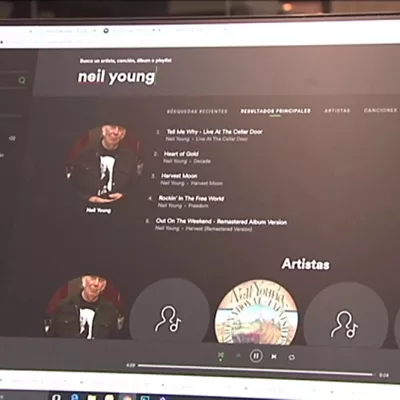Go to previous track in player

pyautogui.click(x=238, y=356)
